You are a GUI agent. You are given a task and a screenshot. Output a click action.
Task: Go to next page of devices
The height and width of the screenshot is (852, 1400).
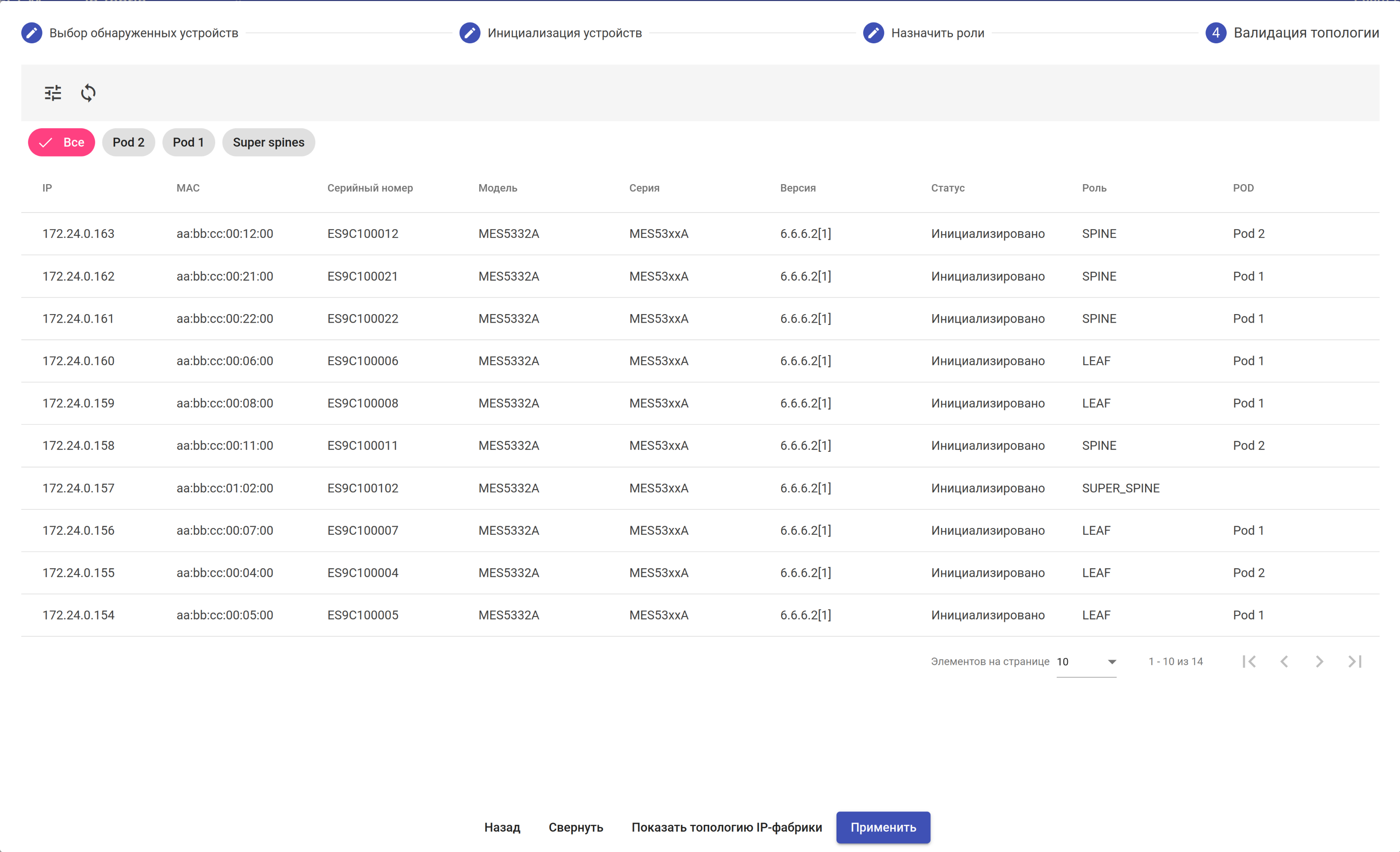[x=1319, y=662]
